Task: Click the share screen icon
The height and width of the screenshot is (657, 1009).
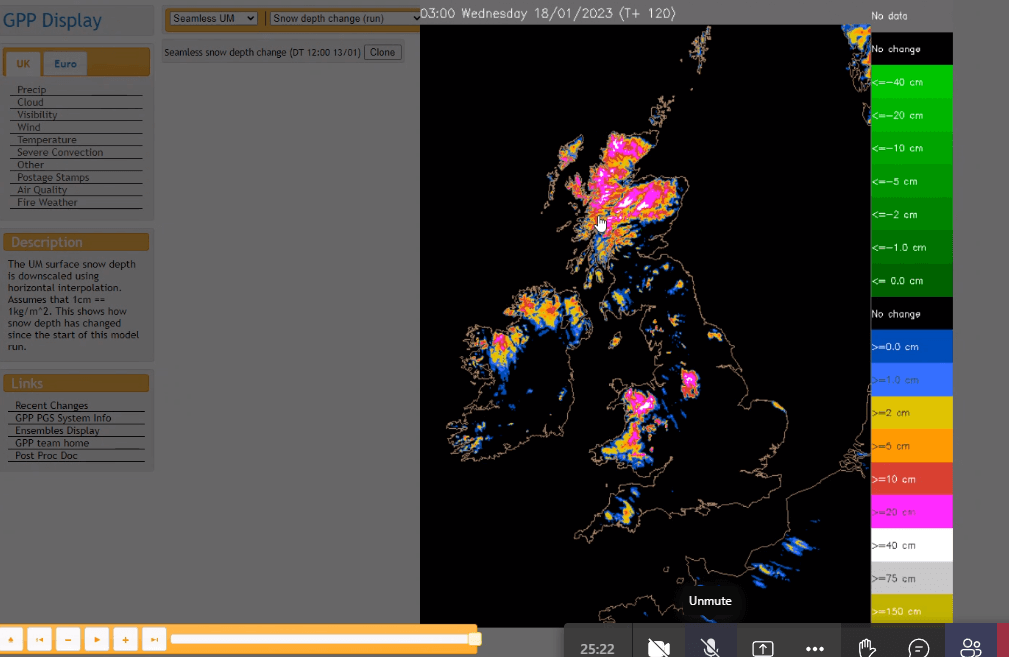Action: [763, 648]
